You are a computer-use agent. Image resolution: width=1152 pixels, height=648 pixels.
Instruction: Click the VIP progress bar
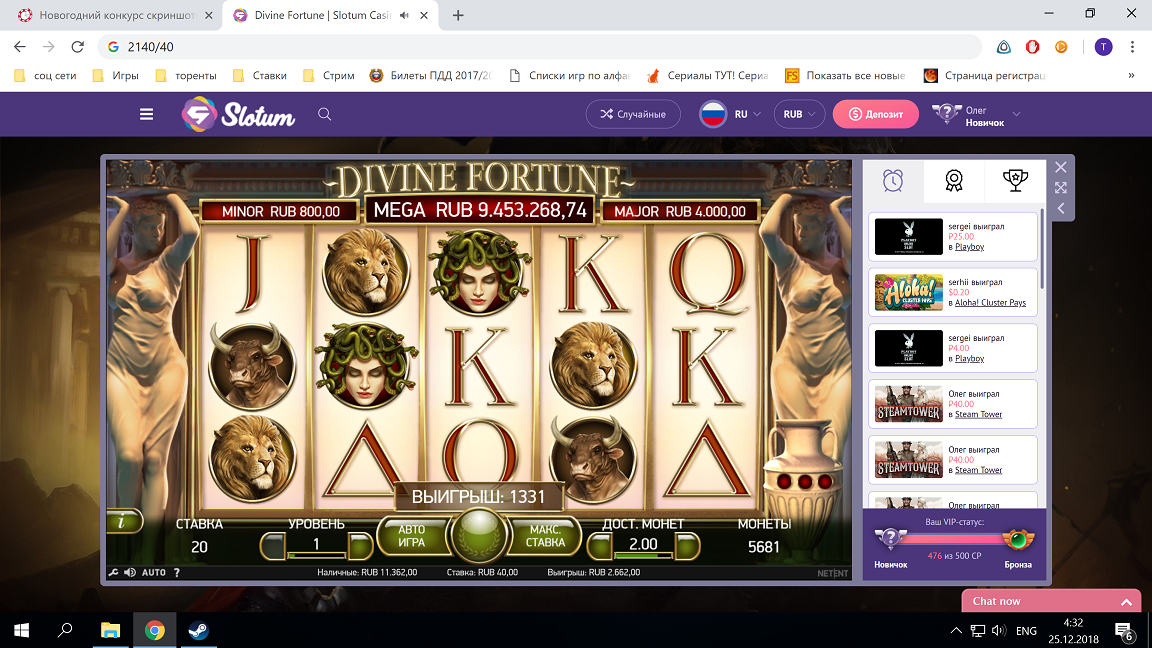click(x=954, y=540)
